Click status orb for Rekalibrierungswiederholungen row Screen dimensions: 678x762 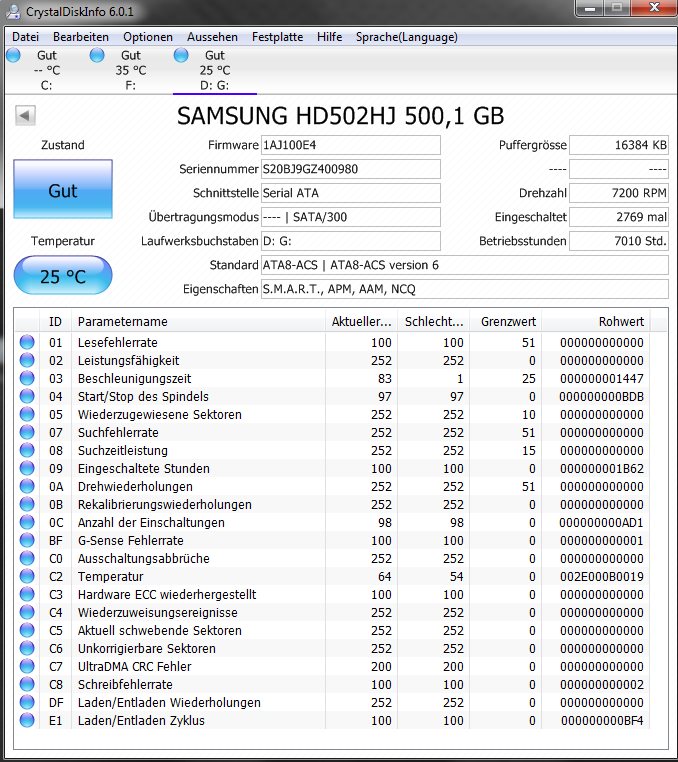click(x=27, y=504)
